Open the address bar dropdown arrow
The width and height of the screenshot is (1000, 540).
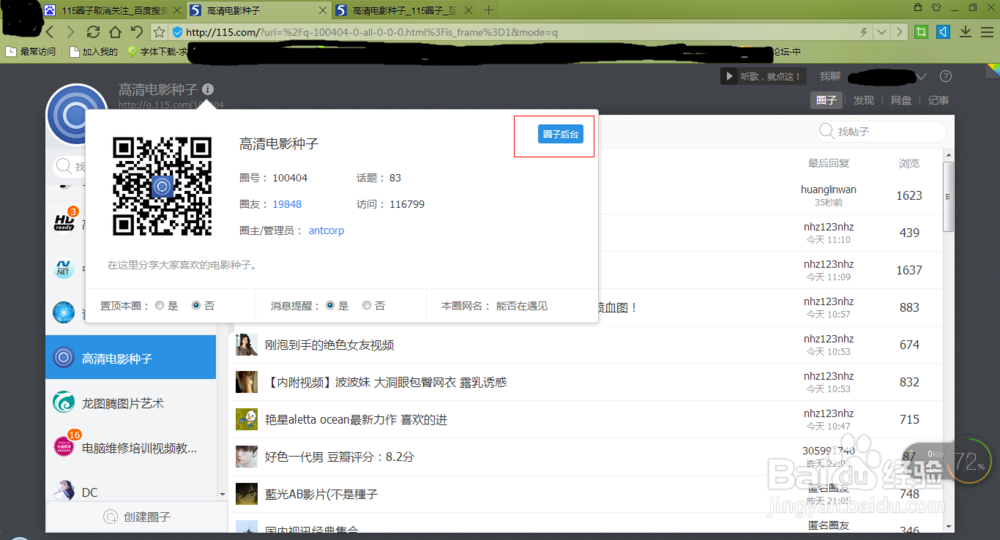tap(882, 32)
